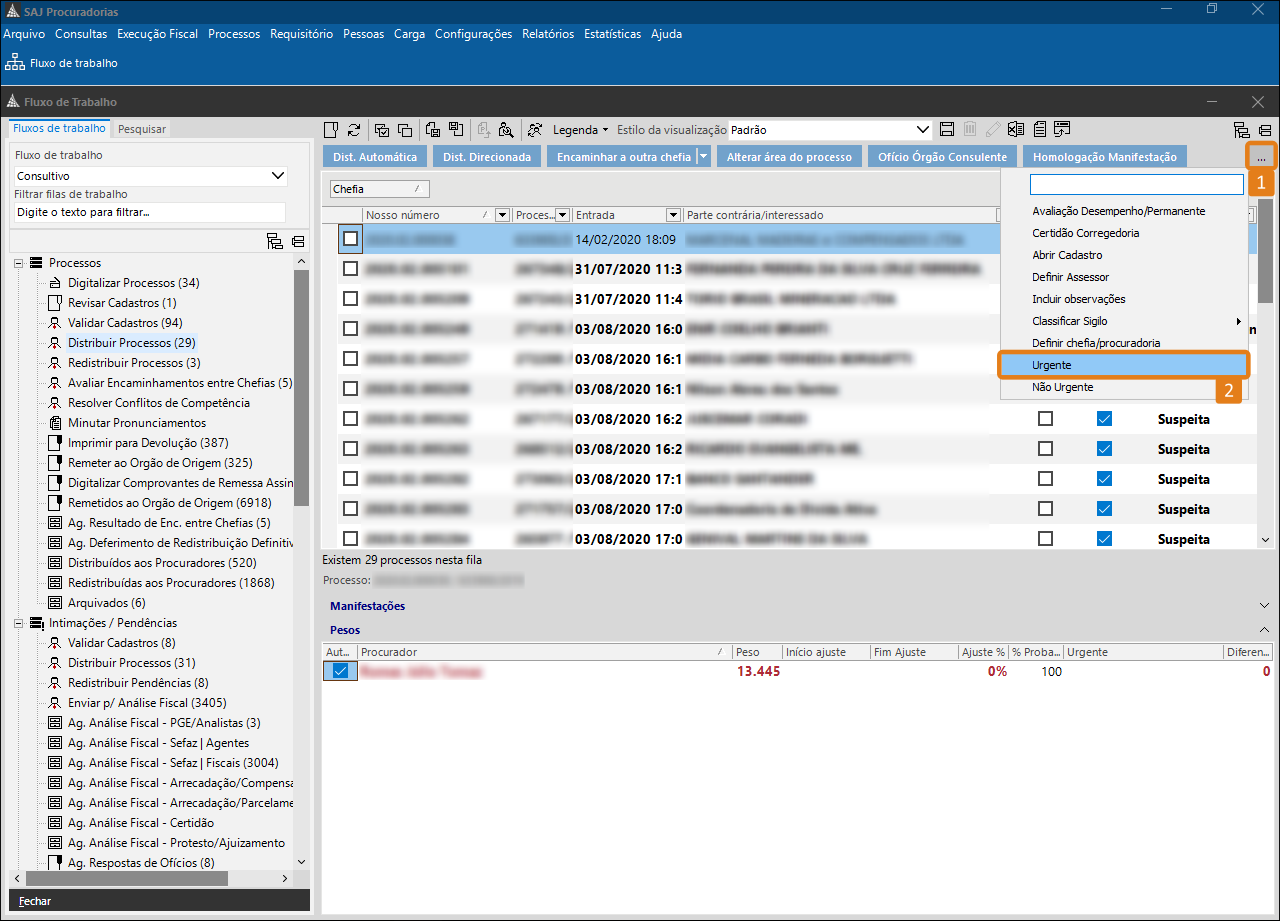1280x921 pixels.
Task: Open the Relatórios menu
Action: [x=548, y=34]
